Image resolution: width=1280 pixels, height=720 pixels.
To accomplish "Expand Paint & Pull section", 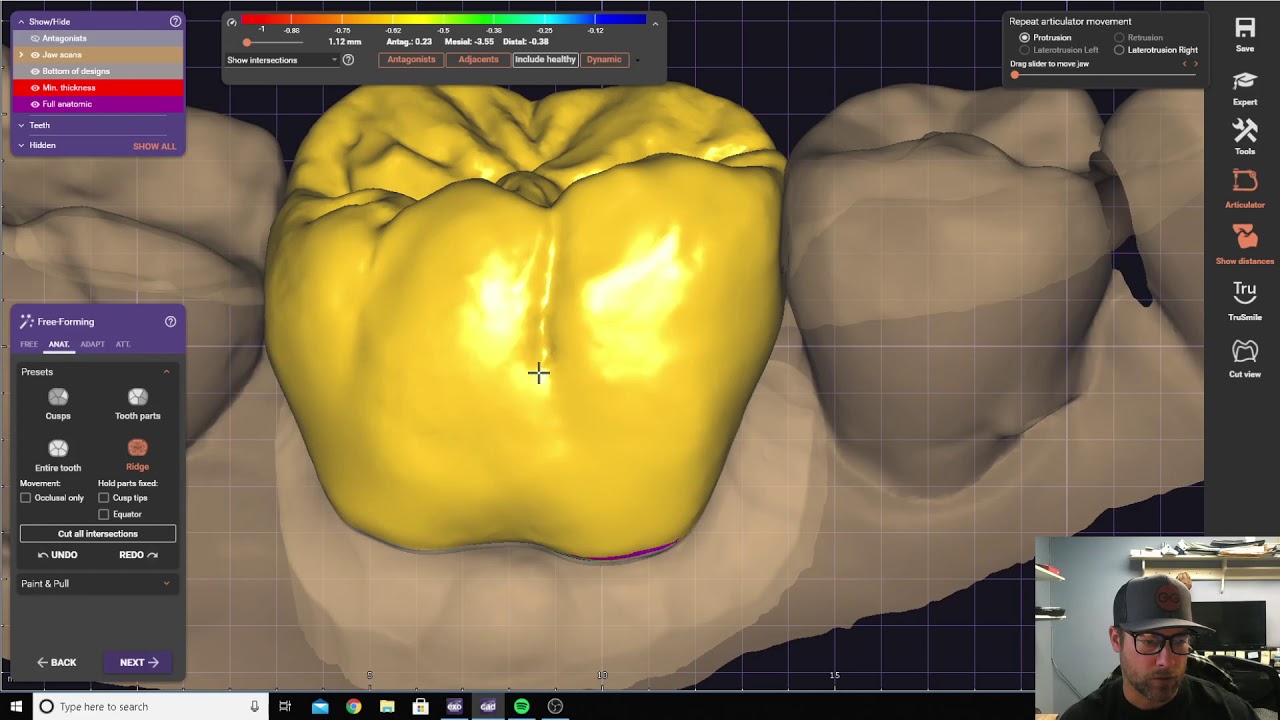I will pyautogui.click(x=166, y=584).
